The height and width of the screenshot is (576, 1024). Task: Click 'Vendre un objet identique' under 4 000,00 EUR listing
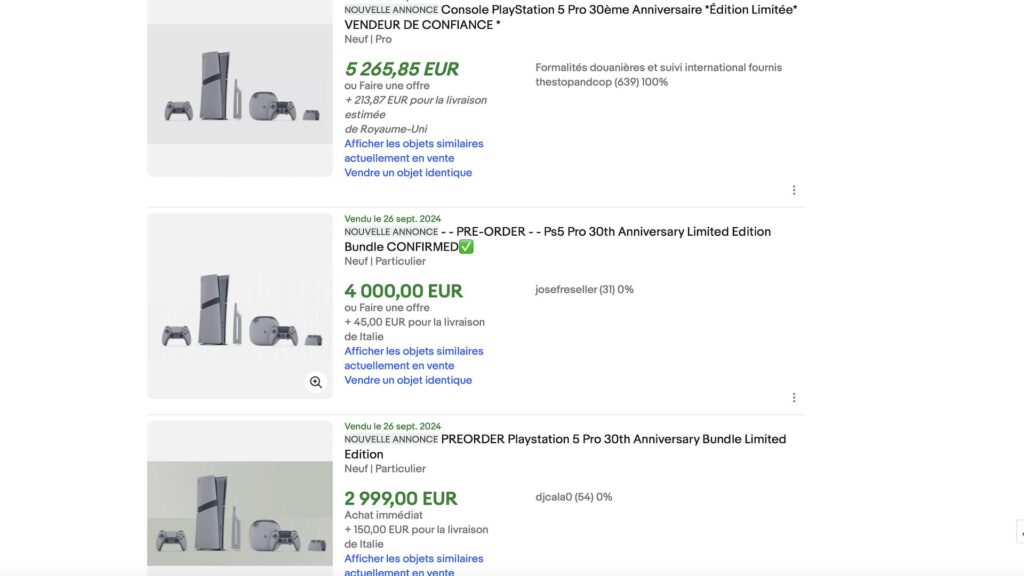coord(408,380)
